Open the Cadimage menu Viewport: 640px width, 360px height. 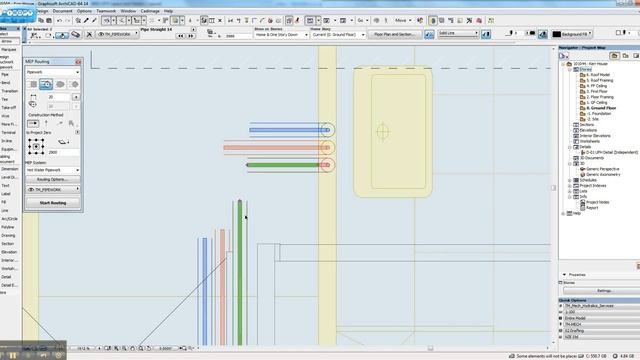tap(150, 11)
